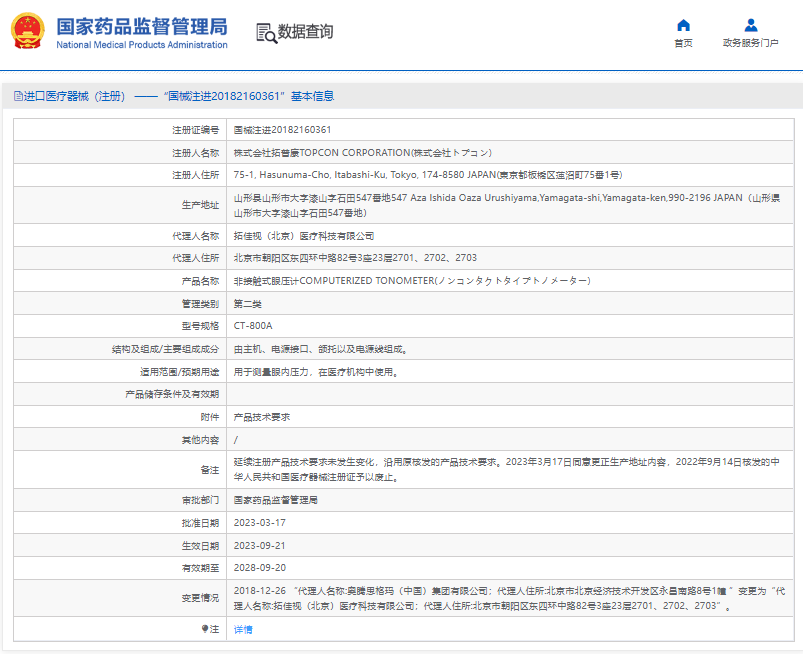Select the 数据查询 heading text

click(305, 32)
